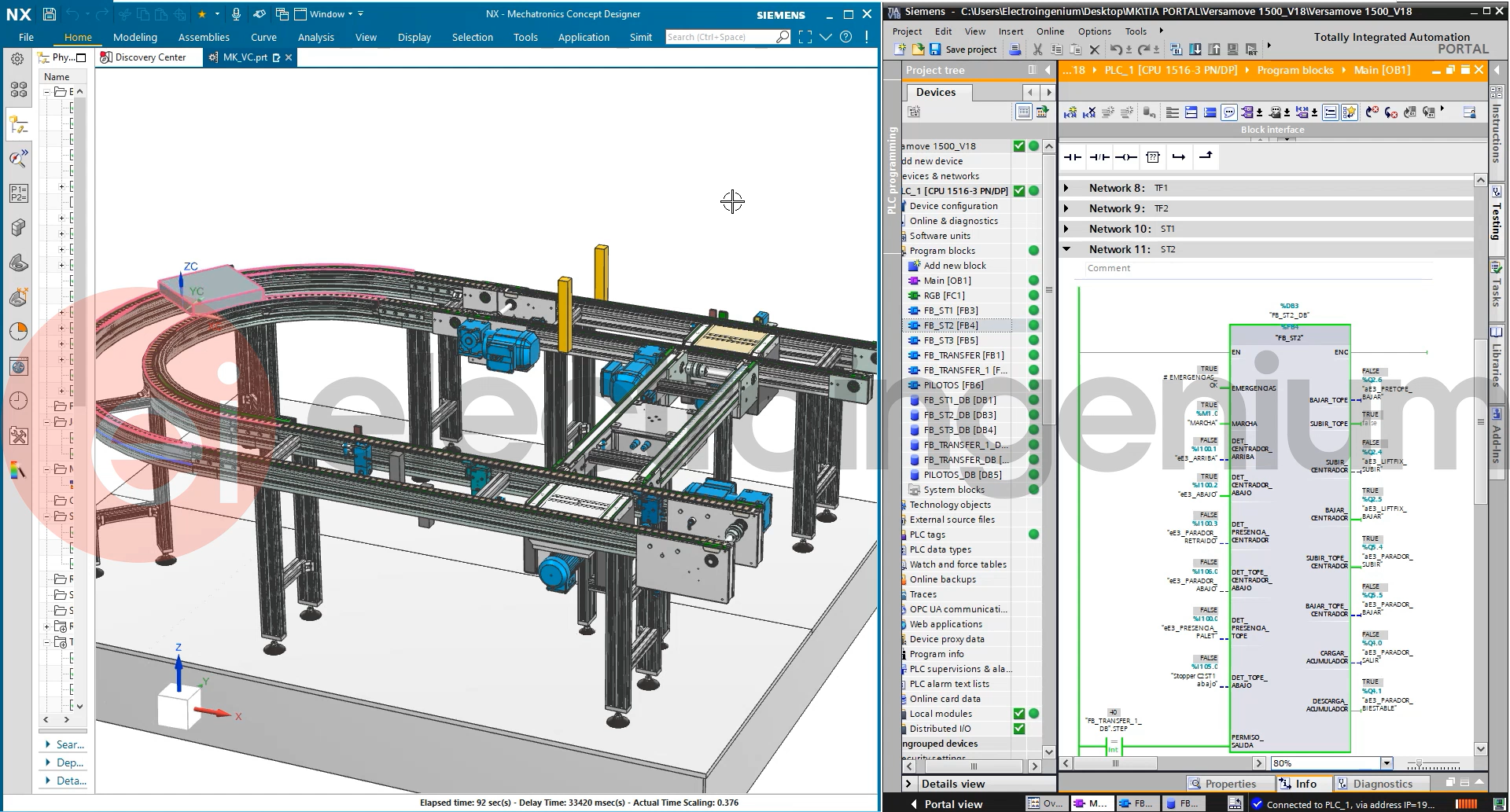Viewport: 1510px width, 812px height.
Task: Open the Assembly Navigator sidebar icon
Action: [19, 90]
